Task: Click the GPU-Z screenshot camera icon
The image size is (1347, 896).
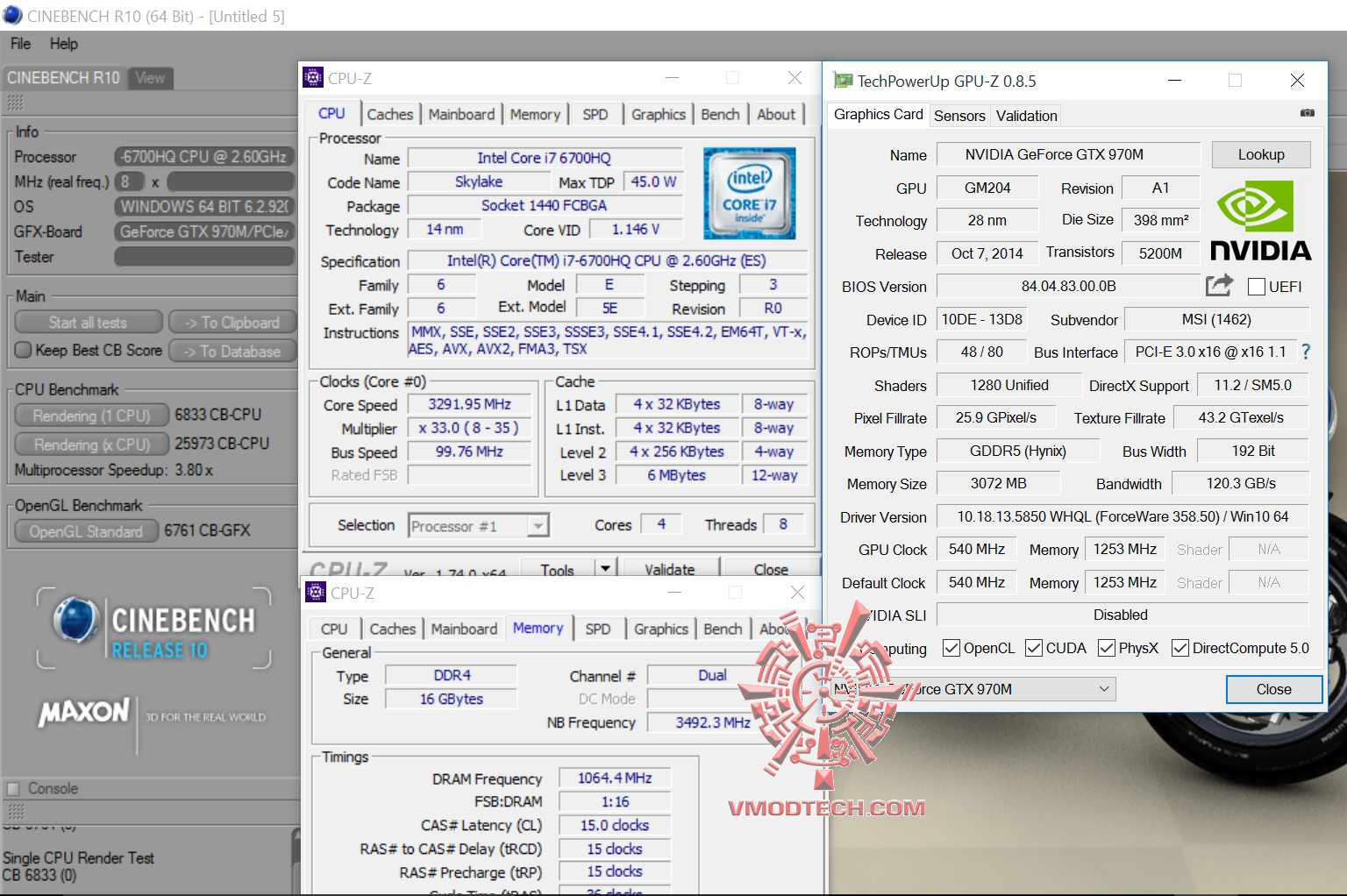Action: 1307,113
